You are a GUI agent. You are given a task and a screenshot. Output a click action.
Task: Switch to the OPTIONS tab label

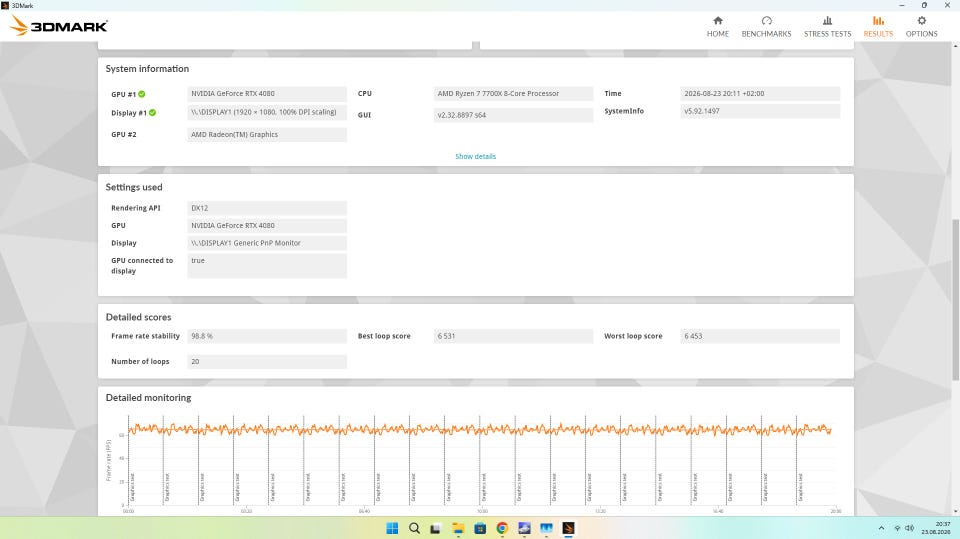(921, 34)
